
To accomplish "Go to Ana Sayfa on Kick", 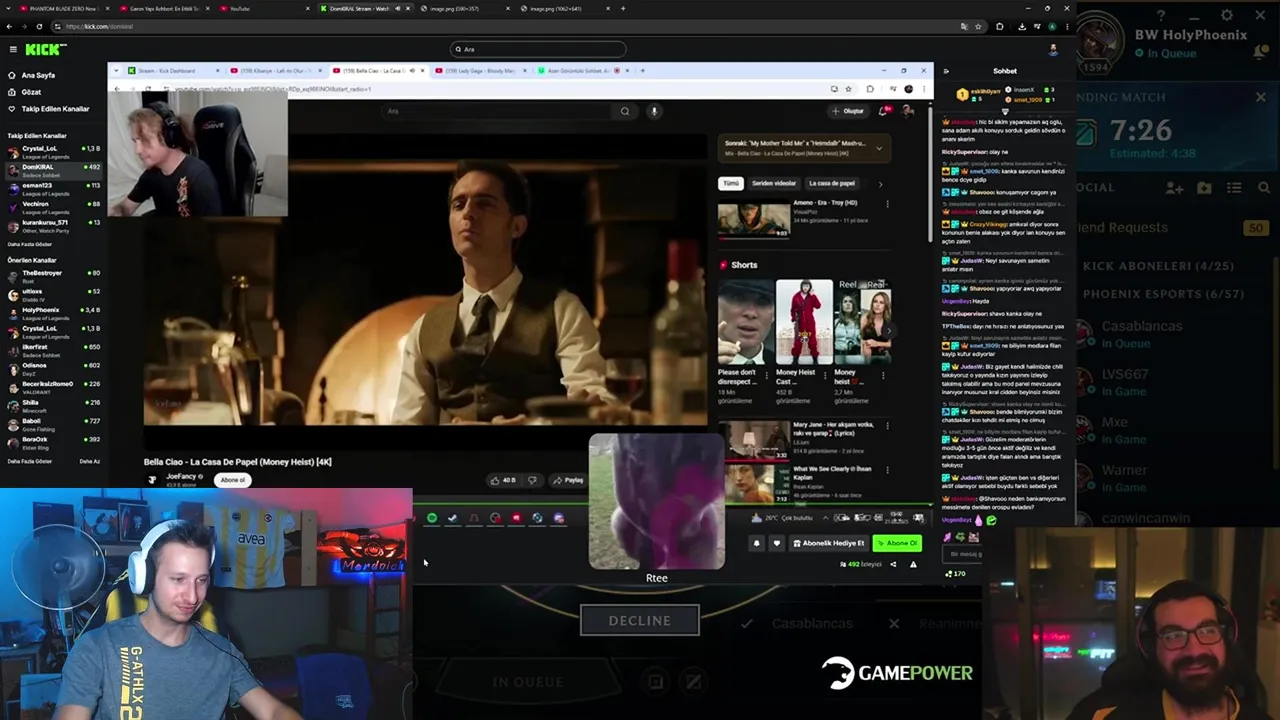I will (x=38, y=75).
